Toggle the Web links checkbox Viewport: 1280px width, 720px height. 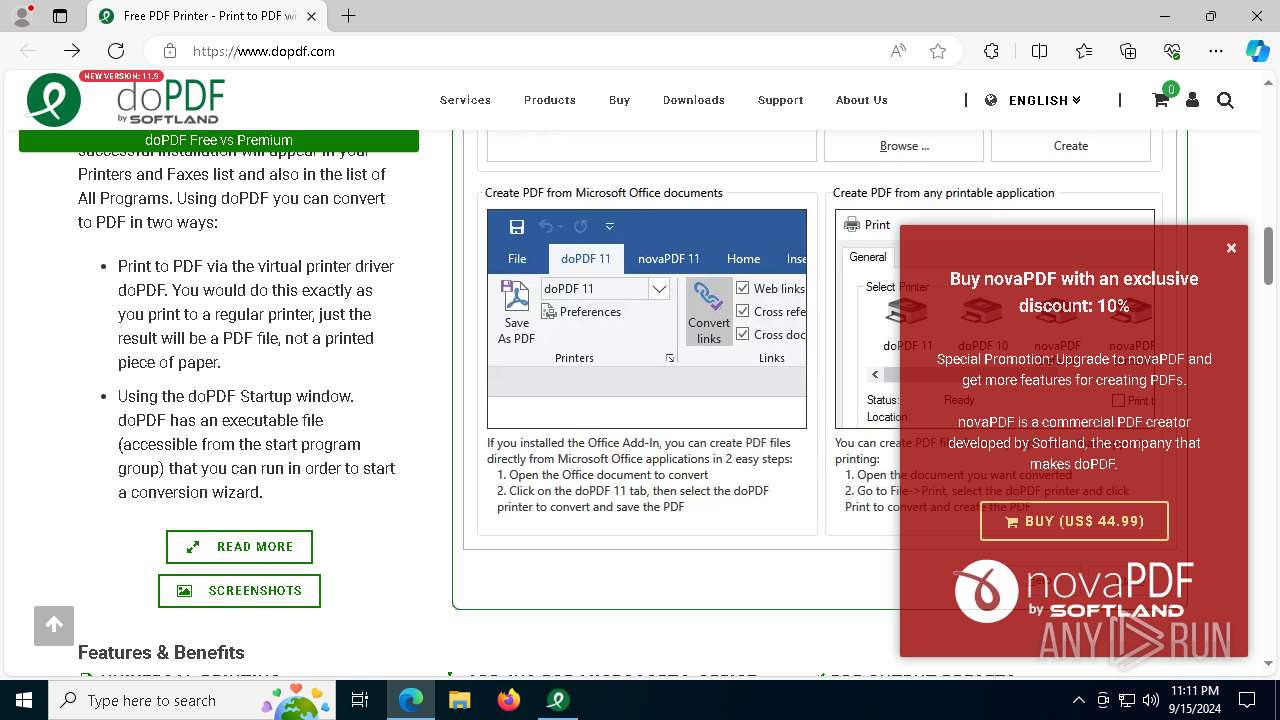click(x=743, y=288)
